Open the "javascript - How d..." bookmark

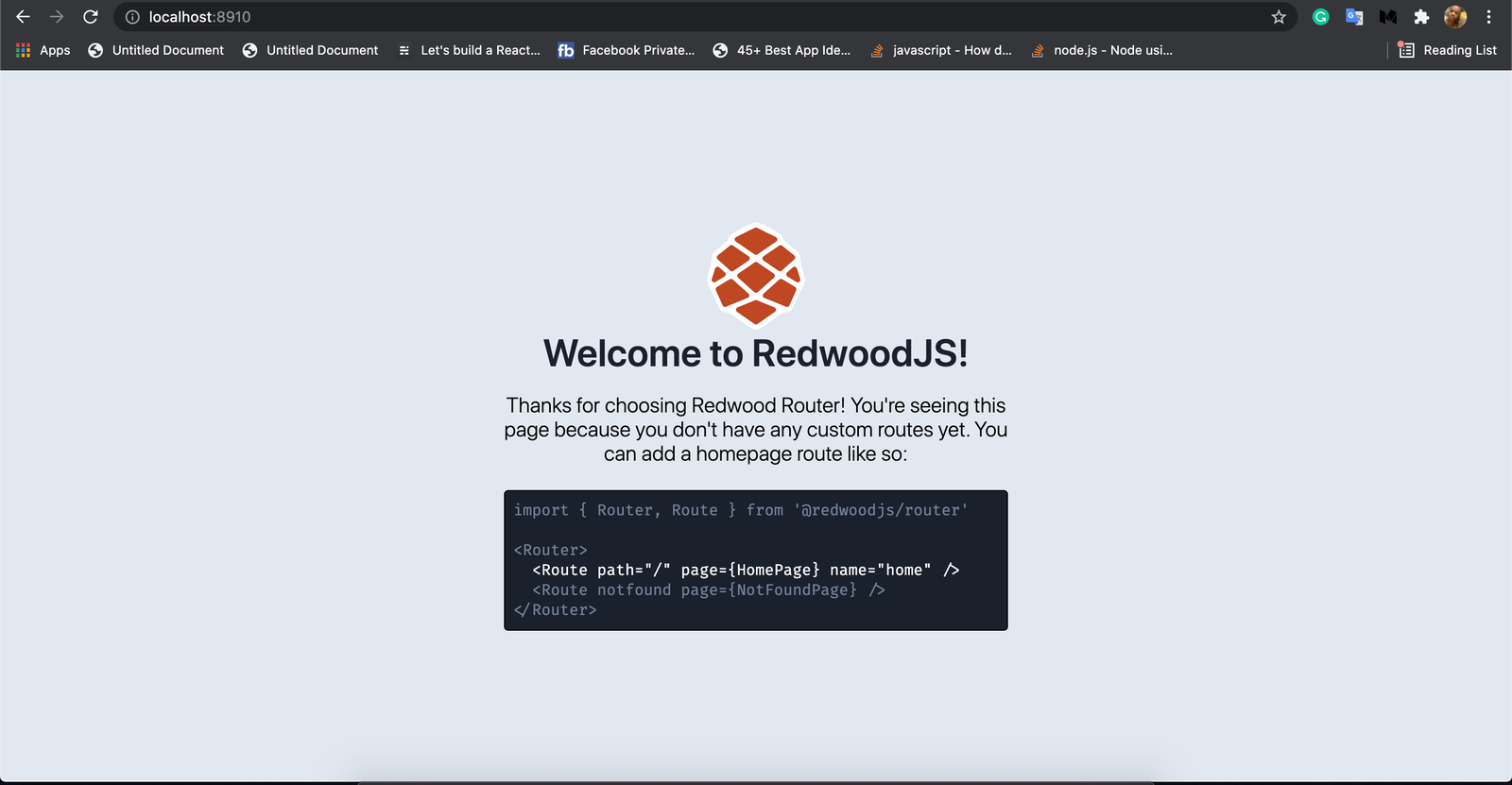point(941,50)
